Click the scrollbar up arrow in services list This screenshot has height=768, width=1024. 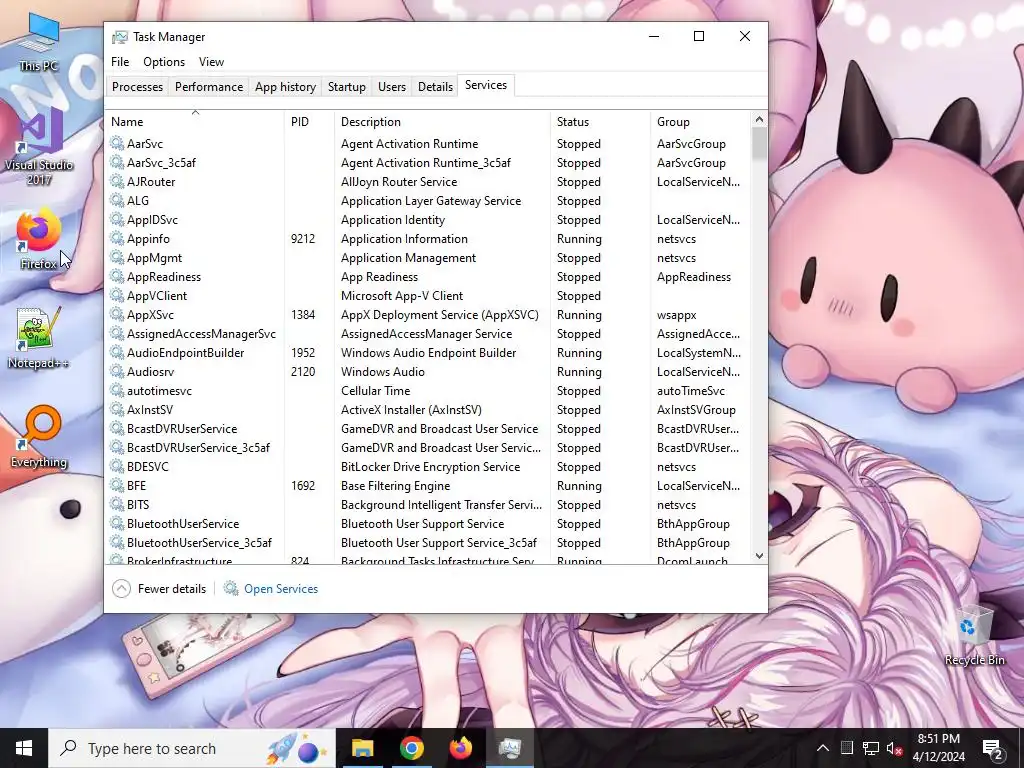click(x=759, y=119)
